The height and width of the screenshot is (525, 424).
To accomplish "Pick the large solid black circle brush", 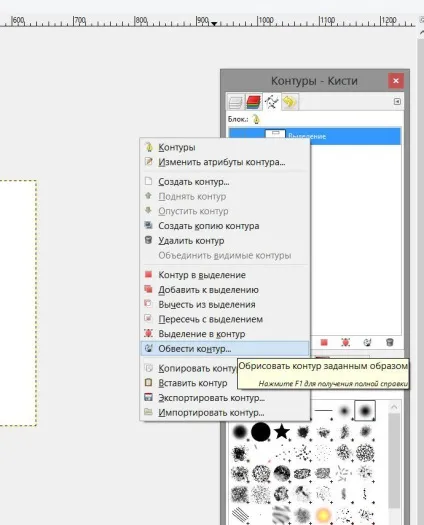I will coord(261,432).
